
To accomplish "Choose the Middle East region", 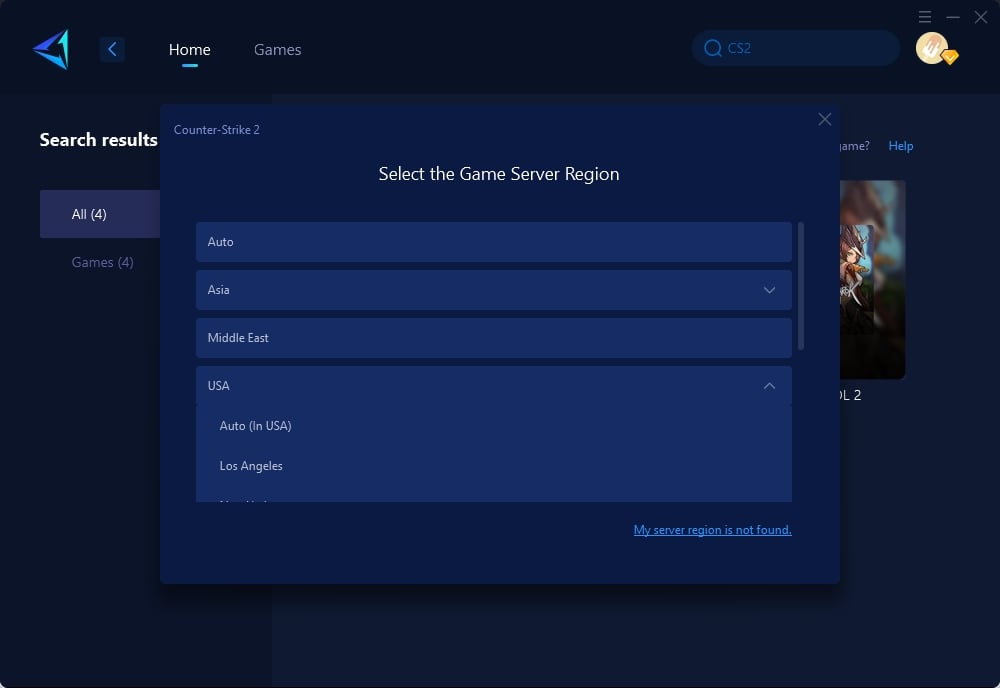I will pyautogui.click(x=494, y=338).
